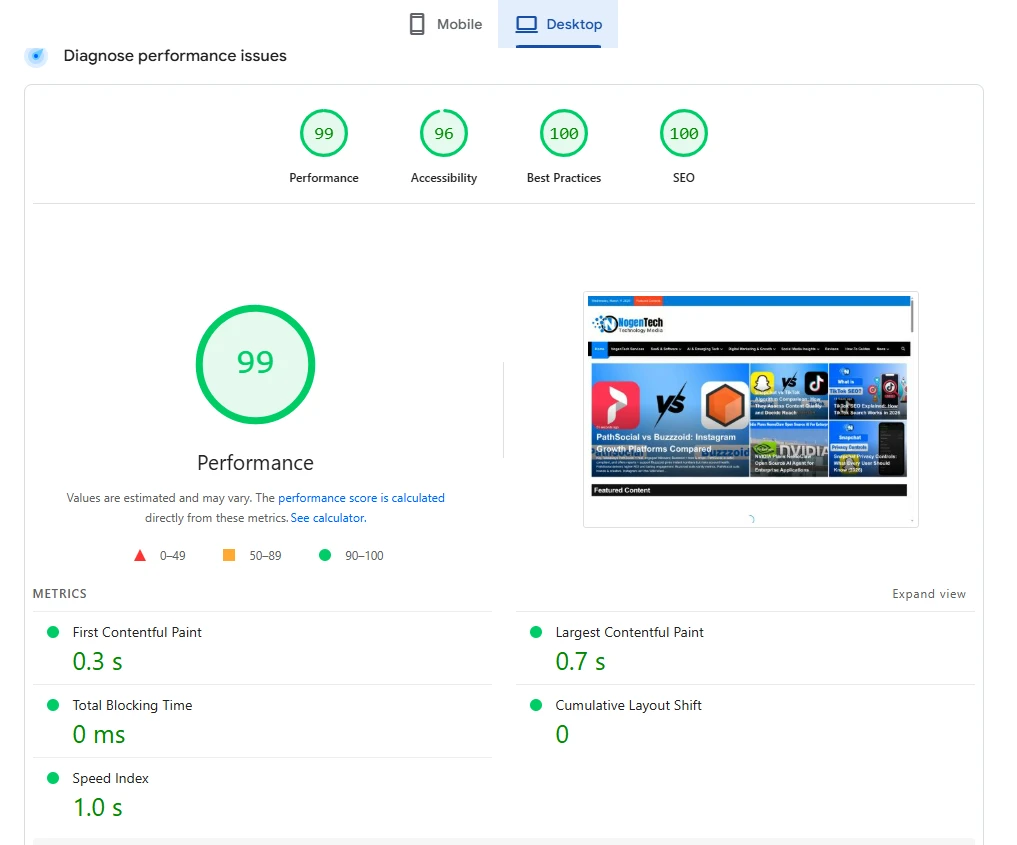
Task: Click green dot beside Total Blocking Time
Action: tap(53, 705)
